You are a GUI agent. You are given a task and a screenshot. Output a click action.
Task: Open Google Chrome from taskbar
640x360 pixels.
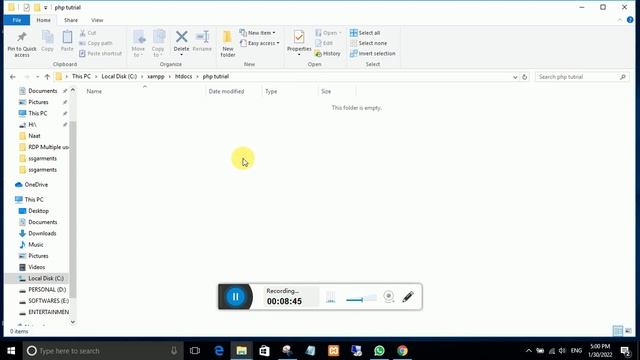(402, 351)
